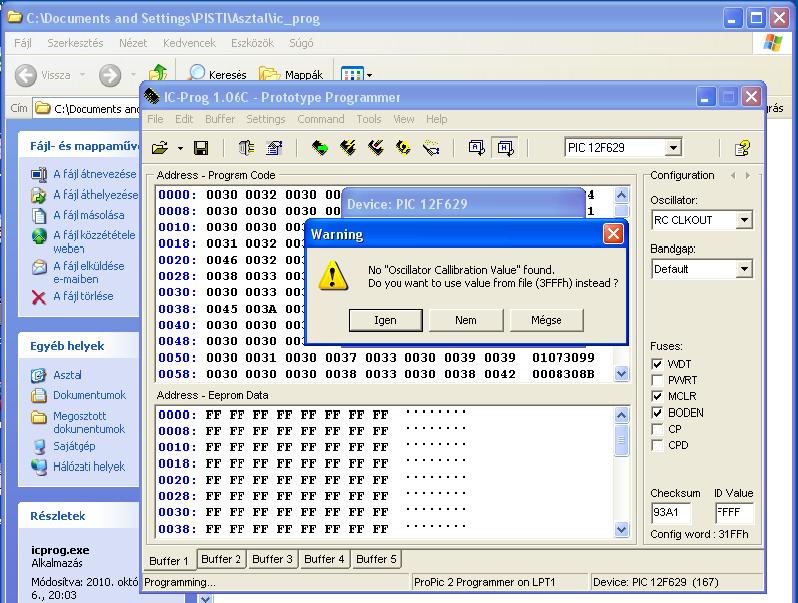This screenshot has height=603, width=798.
Task: Open IC-Prog Edit menu
Action: click(184, 119)
